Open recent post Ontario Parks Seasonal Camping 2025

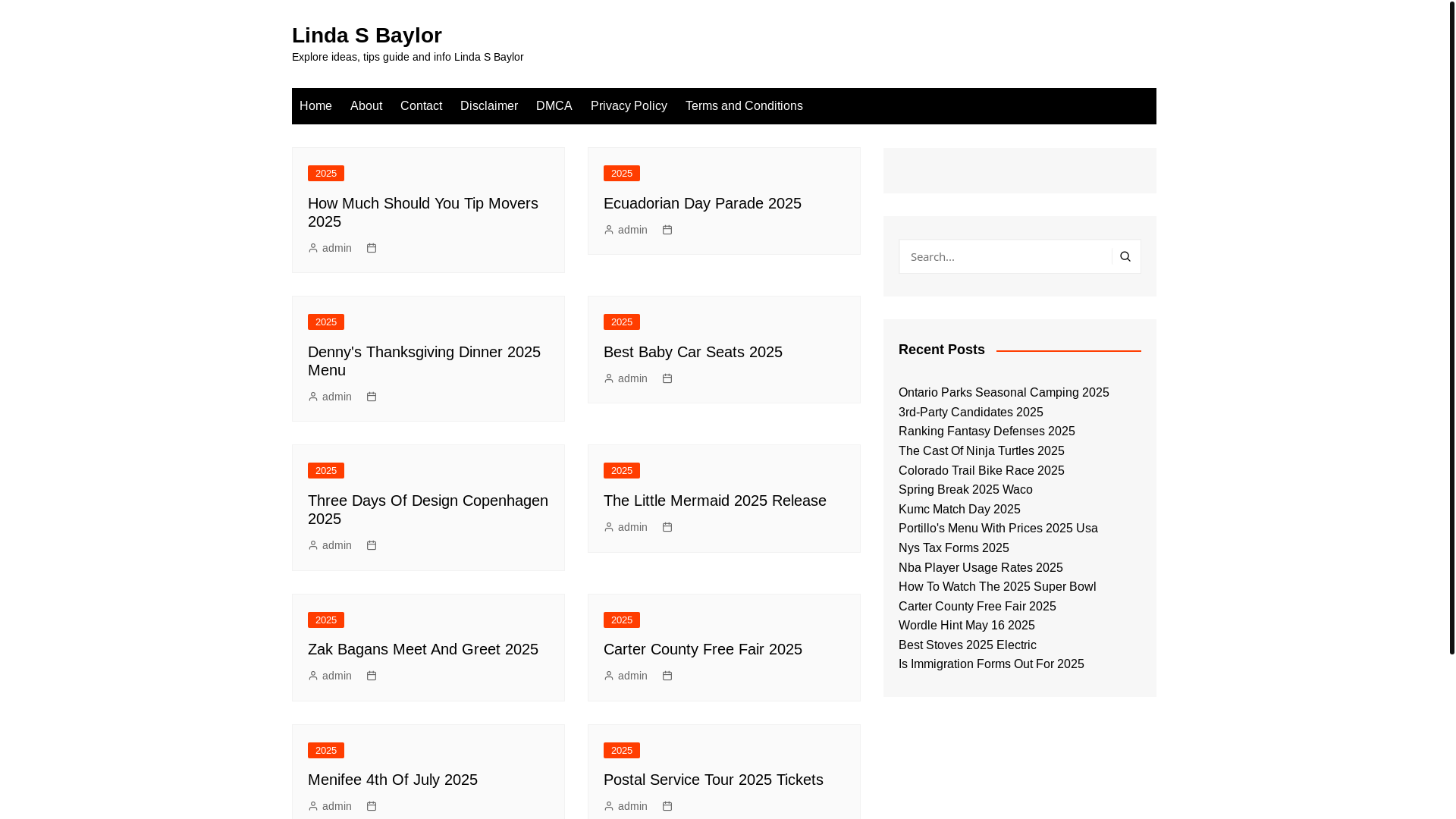(1003, 393)
